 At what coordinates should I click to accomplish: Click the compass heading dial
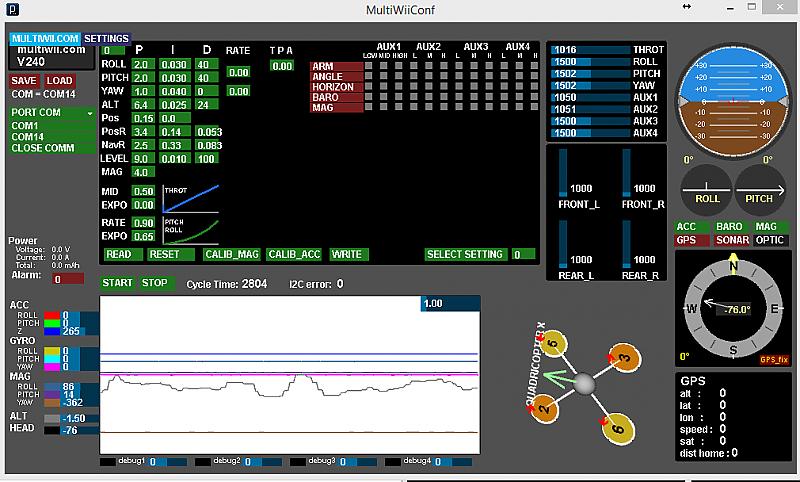pyautogui.click(x=733, y=308)
